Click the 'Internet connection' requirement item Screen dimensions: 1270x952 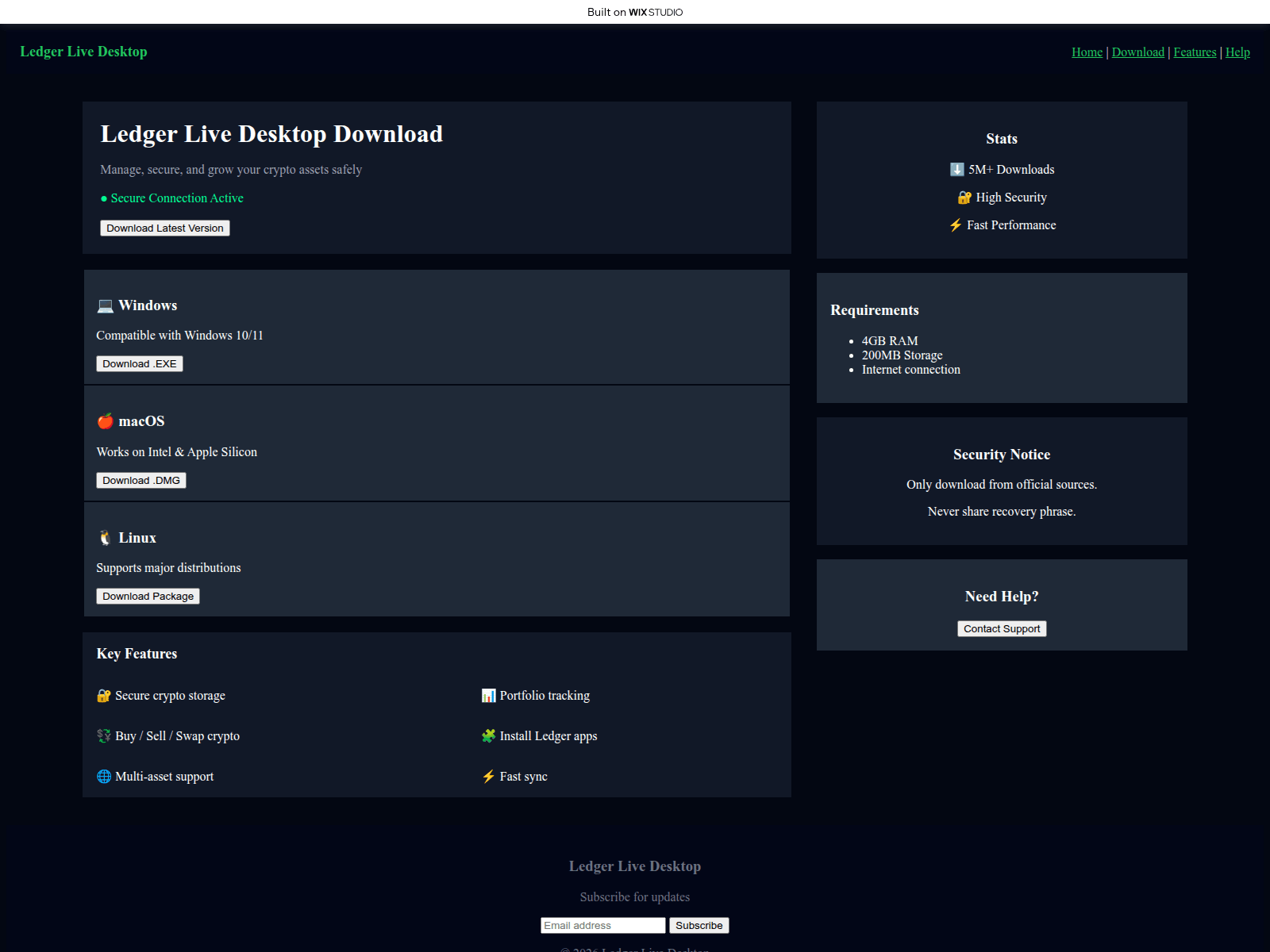911,370
